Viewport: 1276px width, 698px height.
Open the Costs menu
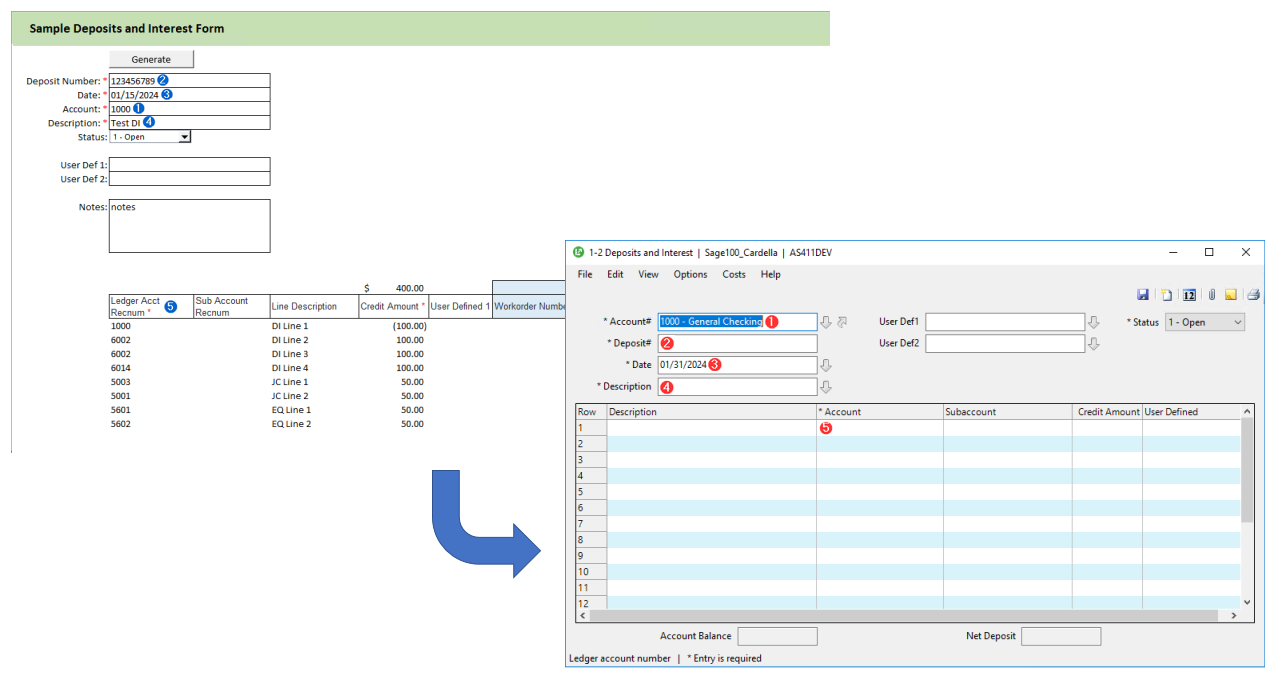[733, 274]
